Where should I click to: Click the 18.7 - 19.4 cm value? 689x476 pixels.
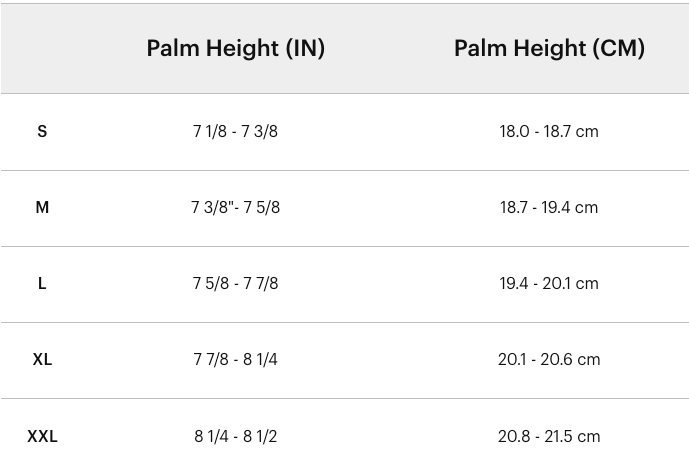click(x=549, y=207)
